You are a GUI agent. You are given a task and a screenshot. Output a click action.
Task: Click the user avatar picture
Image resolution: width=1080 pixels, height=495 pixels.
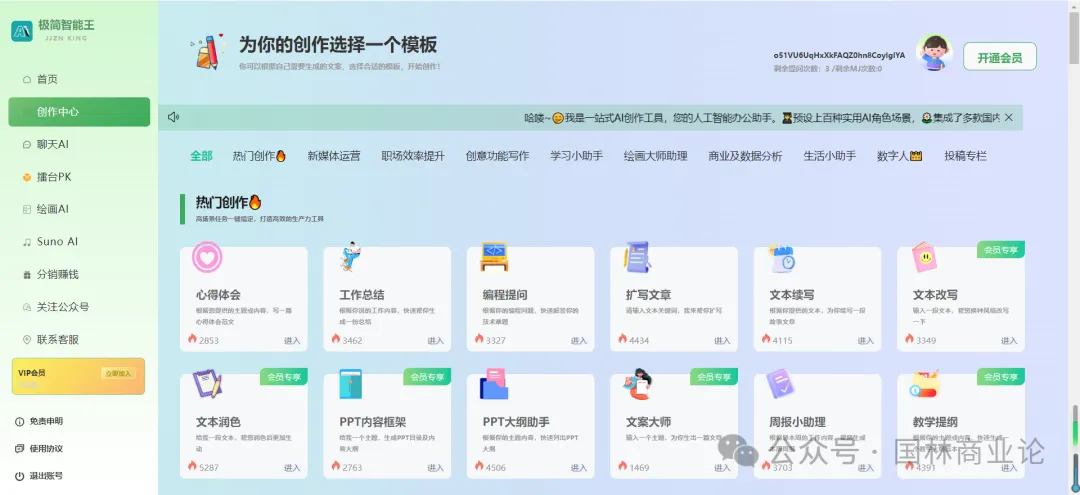[x=934, y=53]
